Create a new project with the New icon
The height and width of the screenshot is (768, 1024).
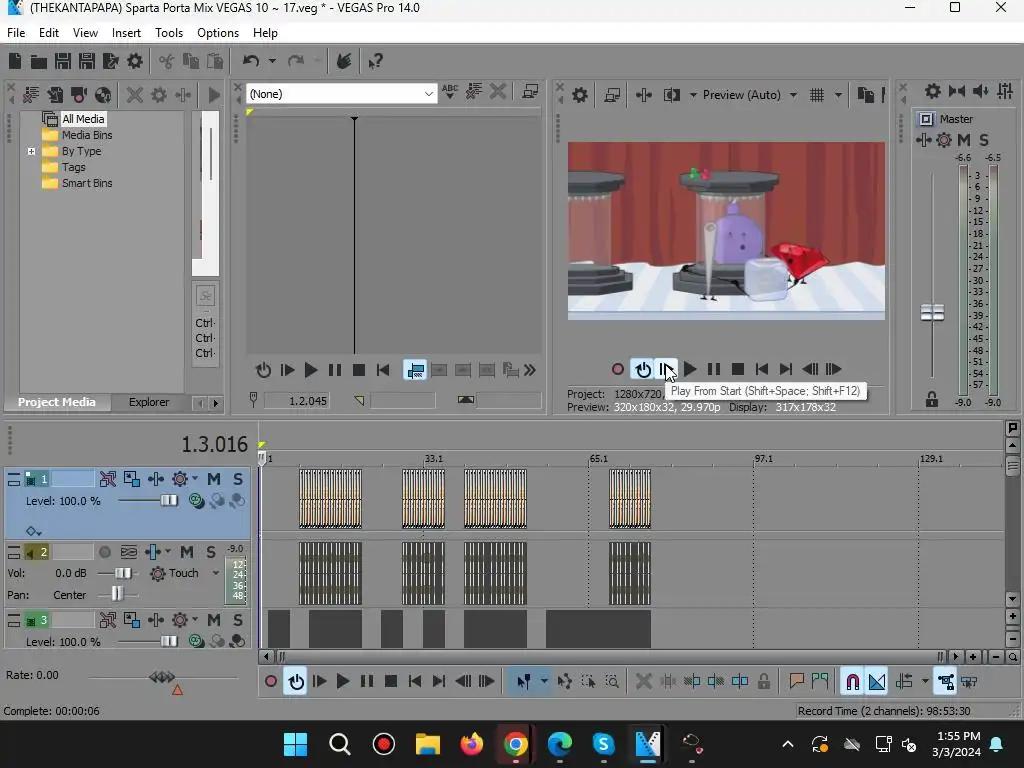(15, 61)
